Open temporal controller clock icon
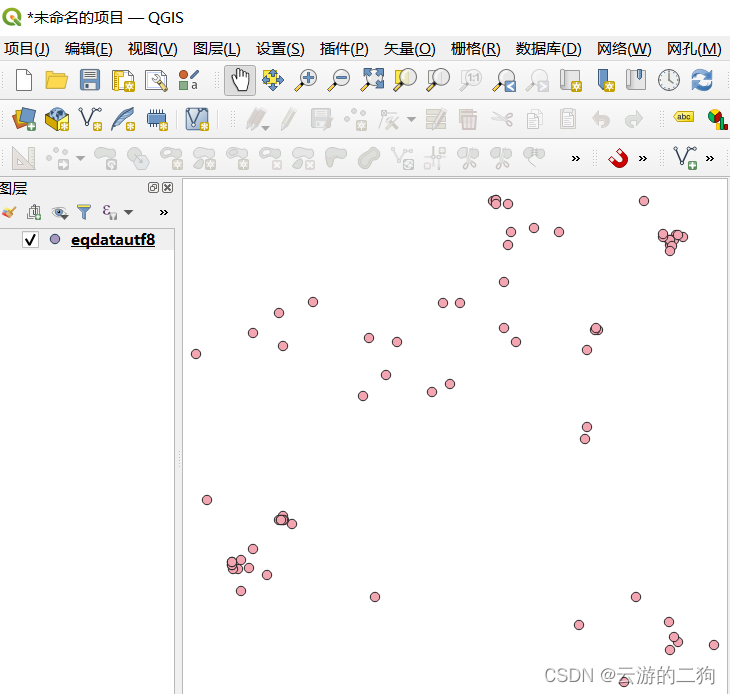 pos(669,80)
